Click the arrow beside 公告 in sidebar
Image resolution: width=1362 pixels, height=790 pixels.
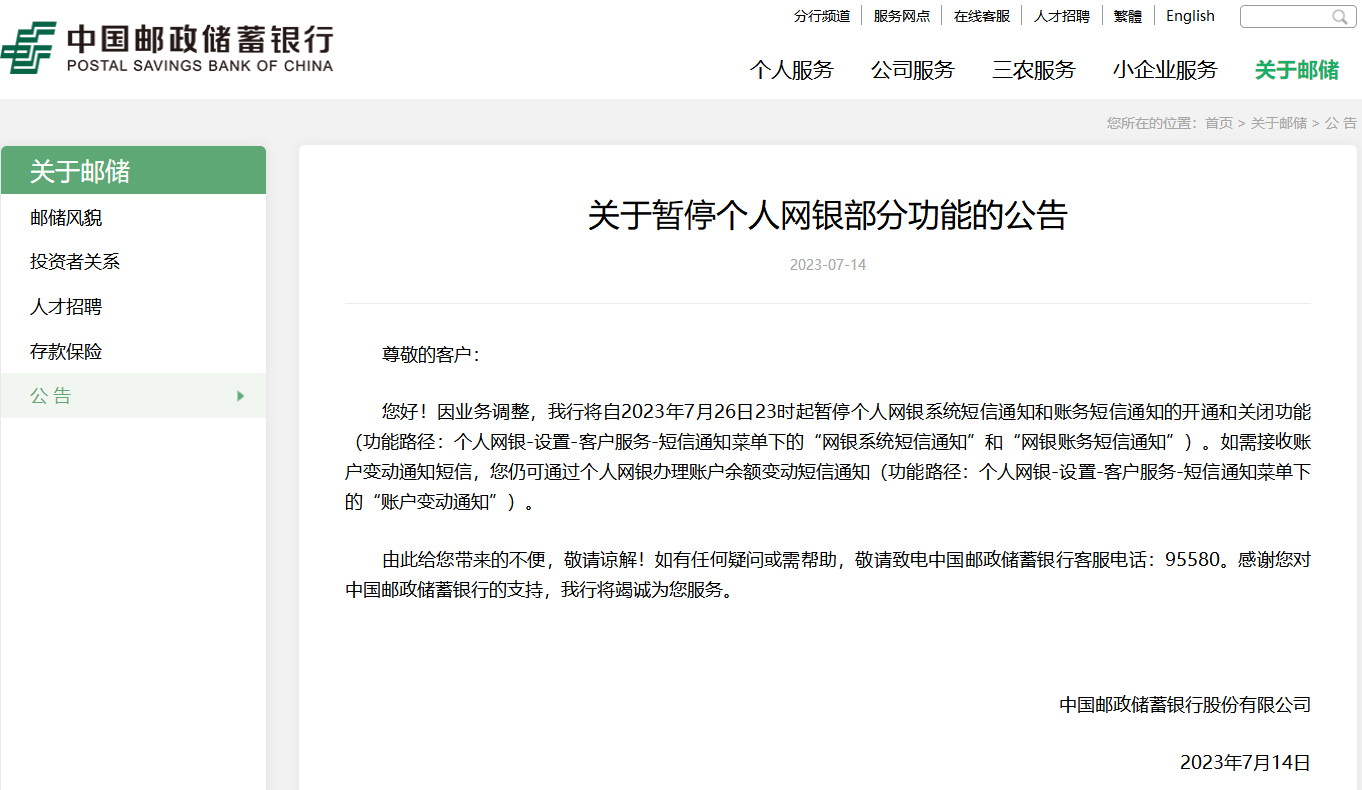click(240, 396)
